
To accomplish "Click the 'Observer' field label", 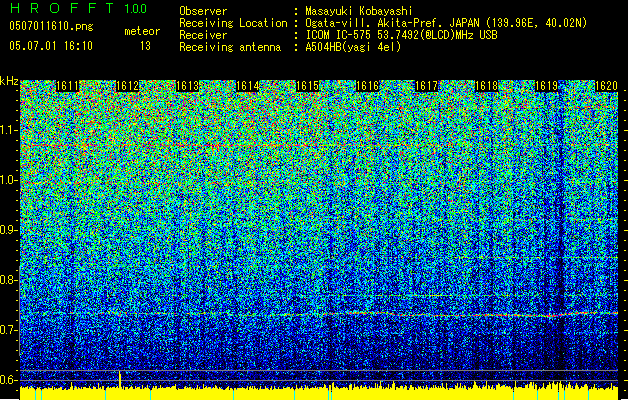I will tap(203, 11).
